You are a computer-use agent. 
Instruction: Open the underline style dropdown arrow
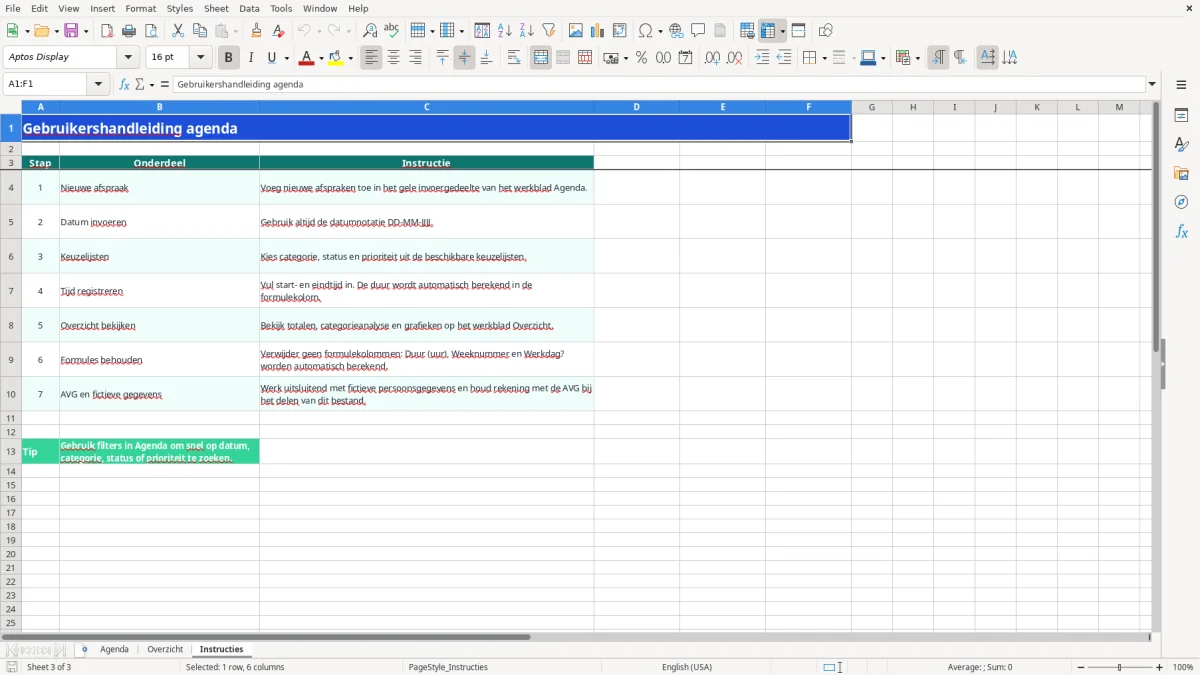click(x=286, y=58)
